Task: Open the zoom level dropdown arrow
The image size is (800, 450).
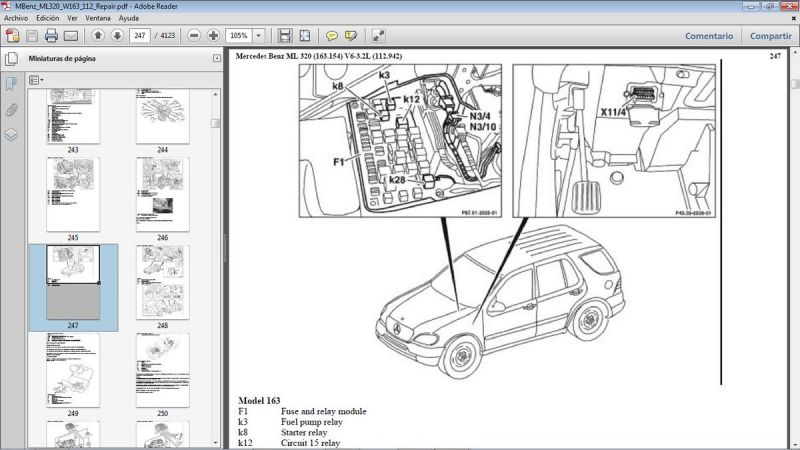Action: click(259, 35)
